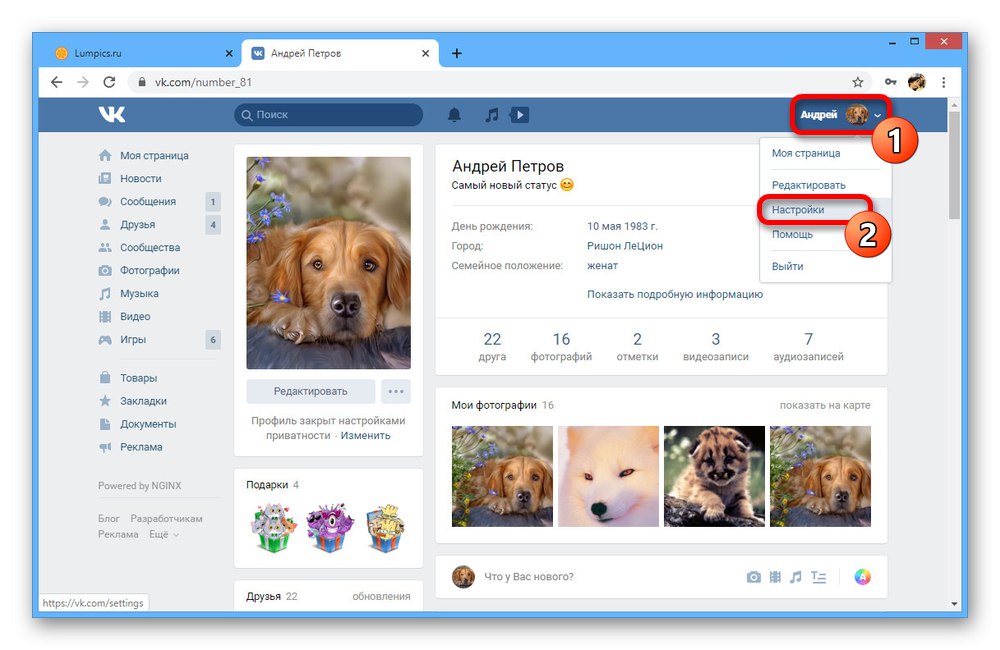Open the music note icon in header
The height and width of the screenshot is (650, 1000).
491,115
